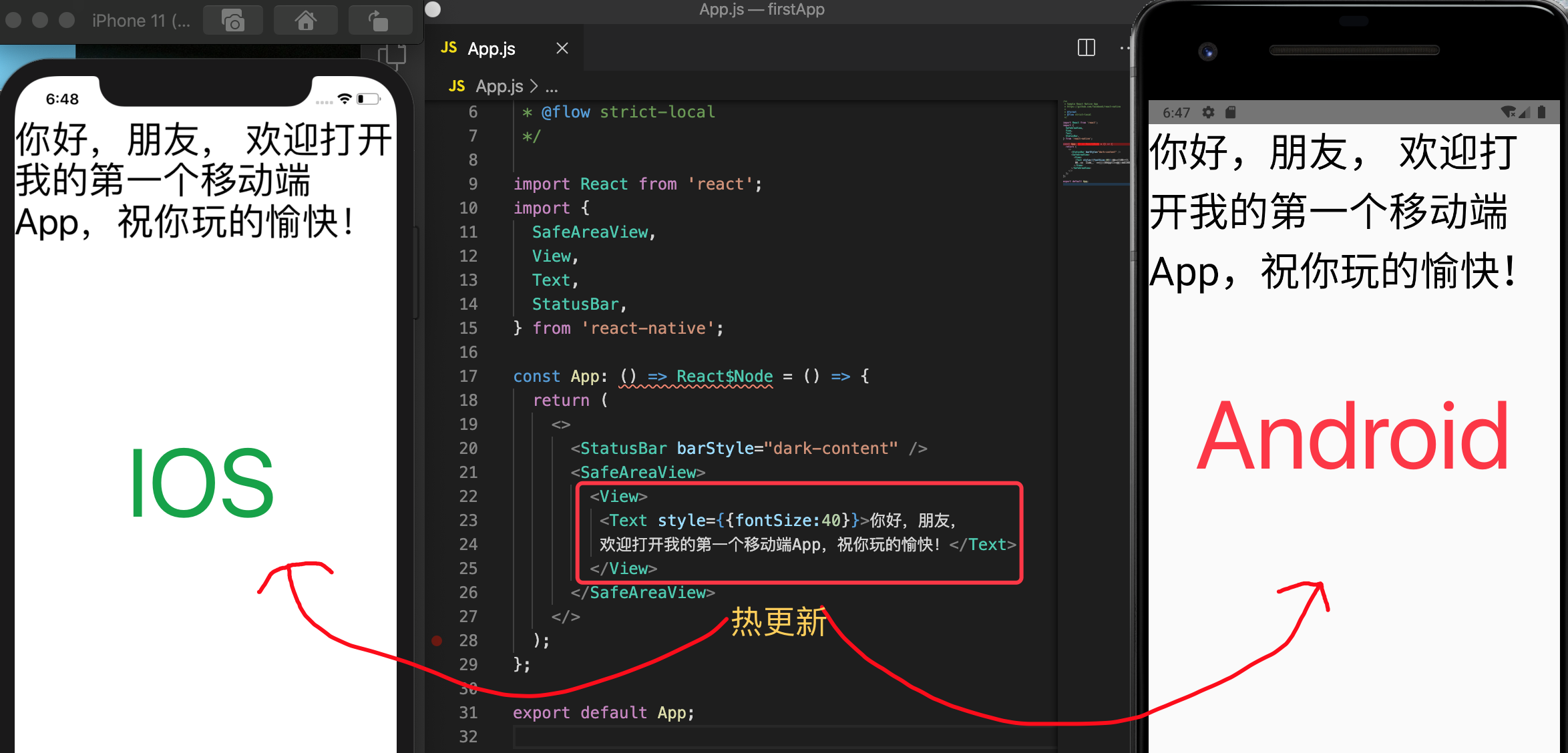Take a screenshot in the iPhone simulator toolbar
Screen dimensions: 1568x753
[x=233, y=21]
